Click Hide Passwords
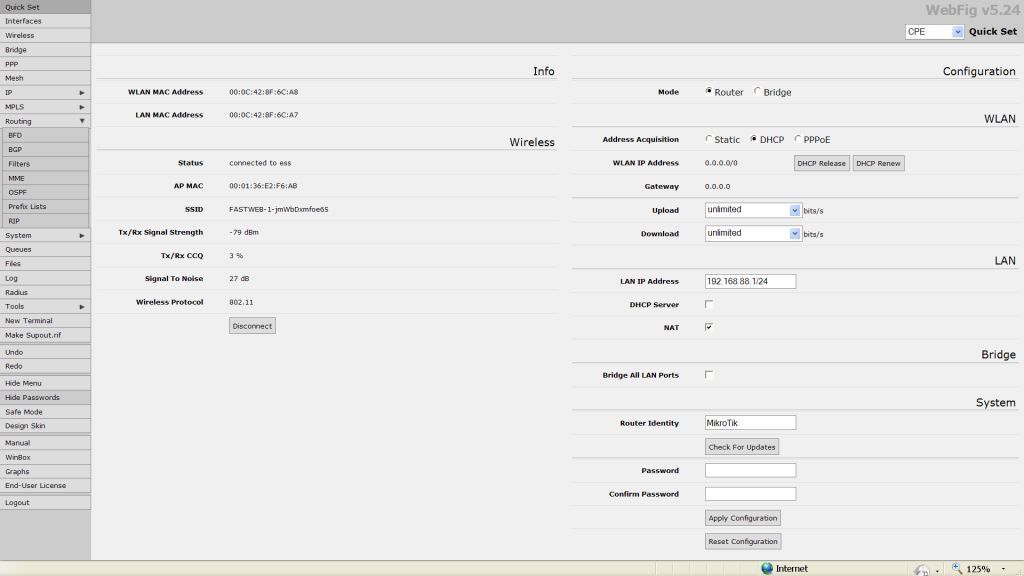 [45, 397]
